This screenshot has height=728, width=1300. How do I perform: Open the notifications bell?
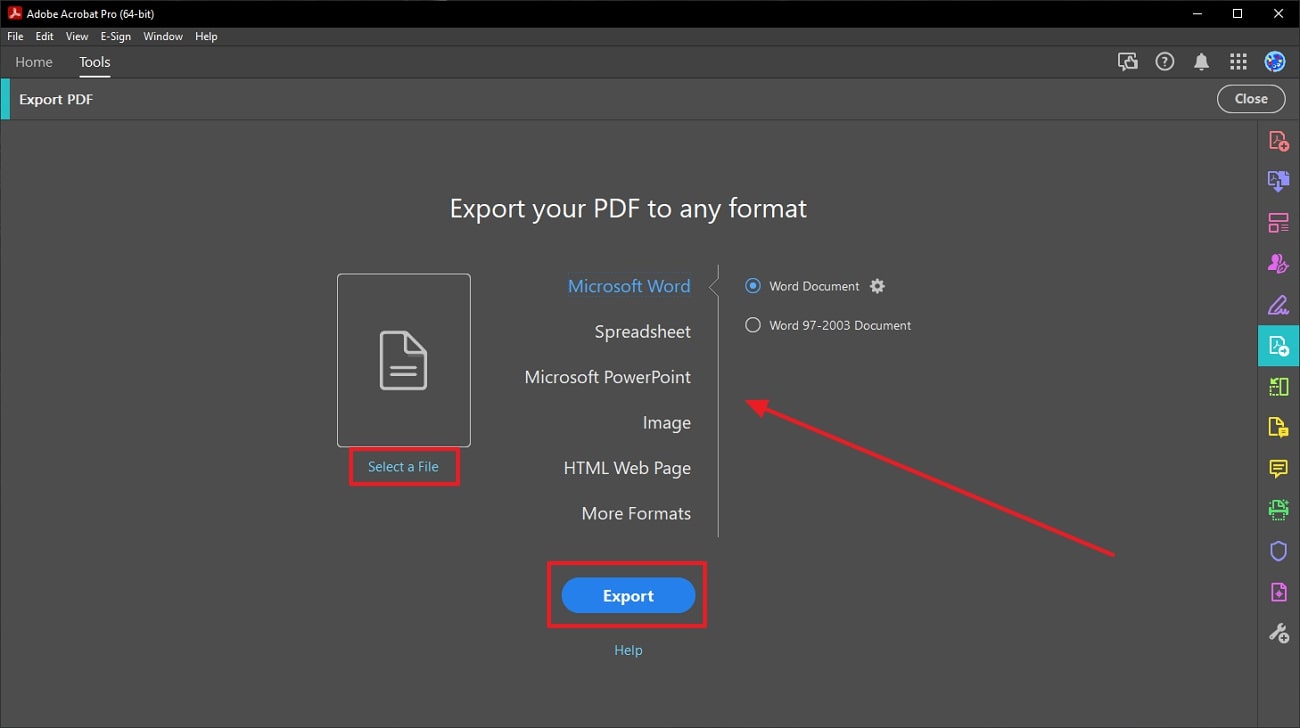[x=1201, y=62]
